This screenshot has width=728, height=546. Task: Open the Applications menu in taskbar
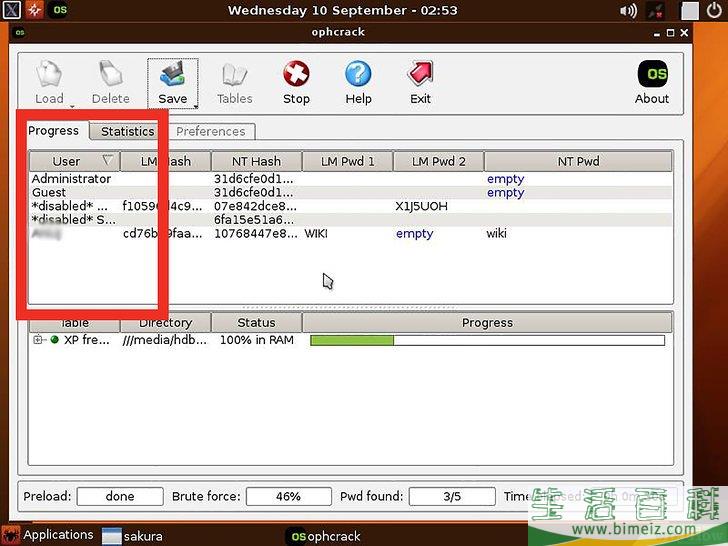click(47, 535)
